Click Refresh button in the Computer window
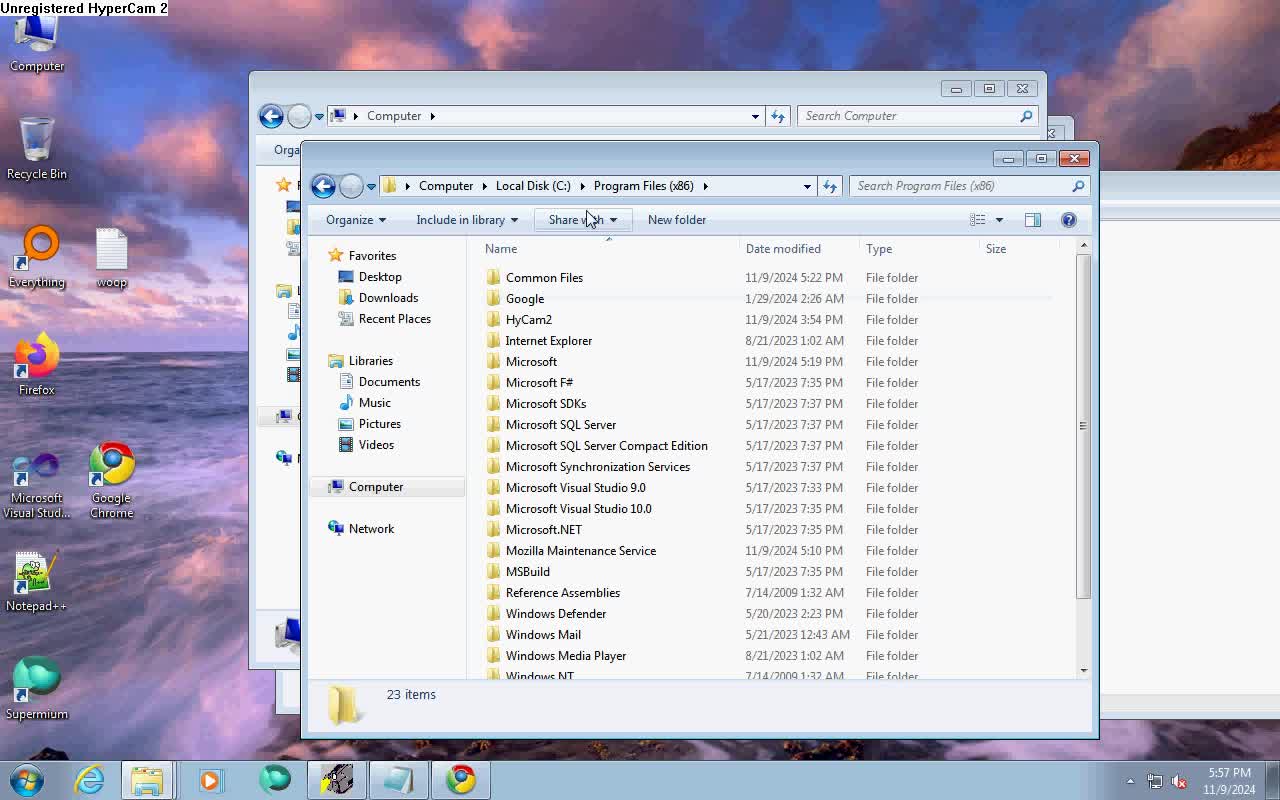This screenshot has width=1280, height=800. (x=777, y=116)
